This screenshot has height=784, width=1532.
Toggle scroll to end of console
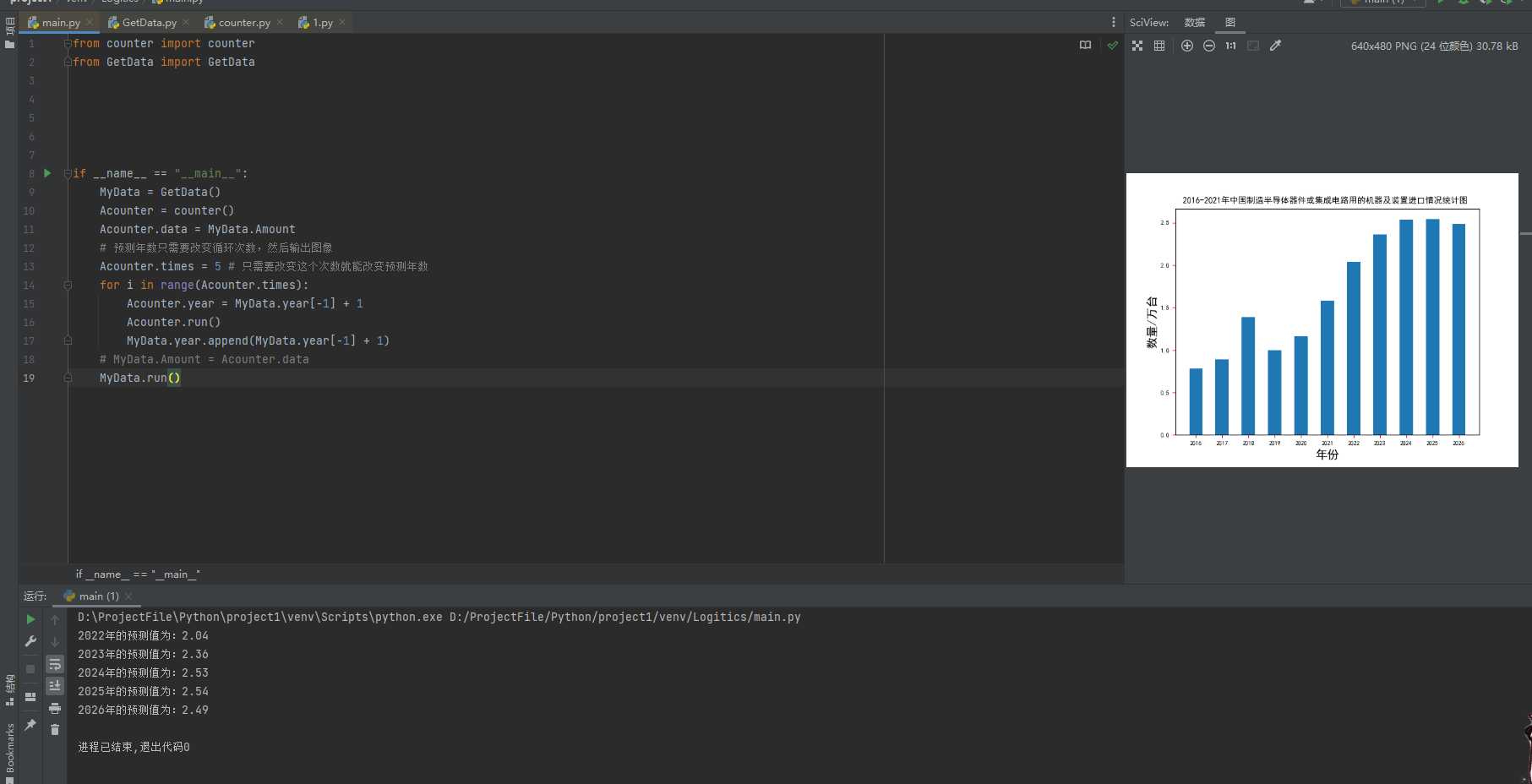coord(55,686)
